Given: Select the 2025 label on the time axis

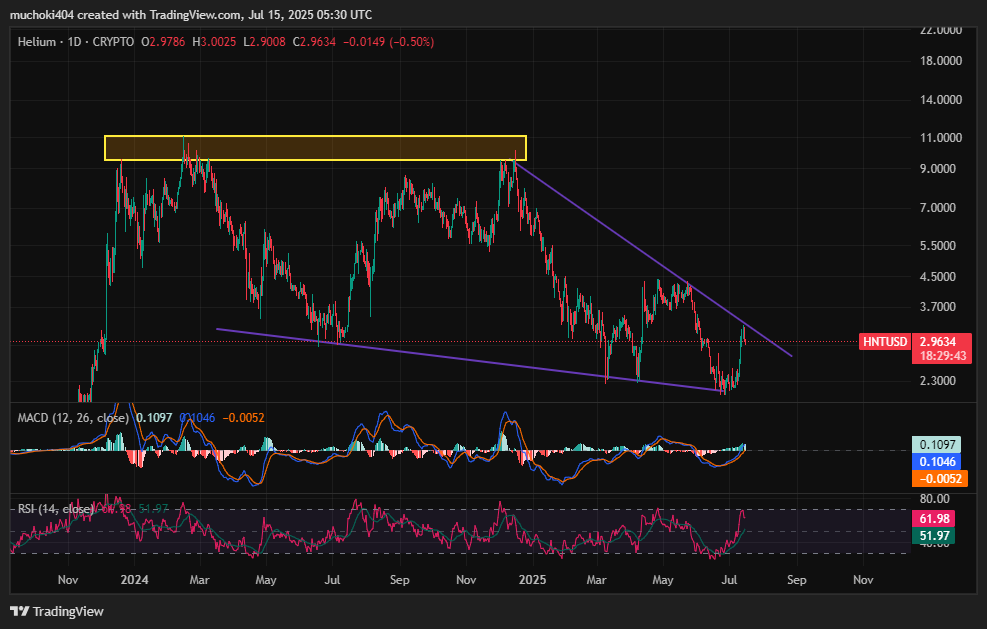Looking at the screenshot, I should (531, 580).
